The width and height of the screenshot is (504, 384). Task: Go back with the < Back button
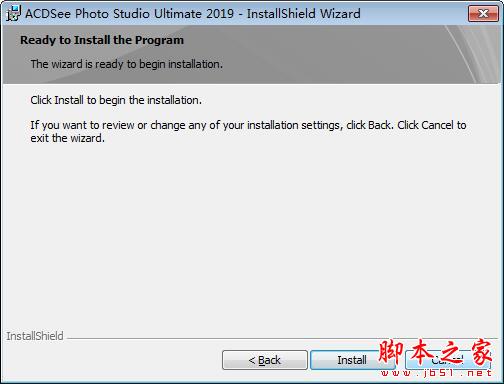265,360
